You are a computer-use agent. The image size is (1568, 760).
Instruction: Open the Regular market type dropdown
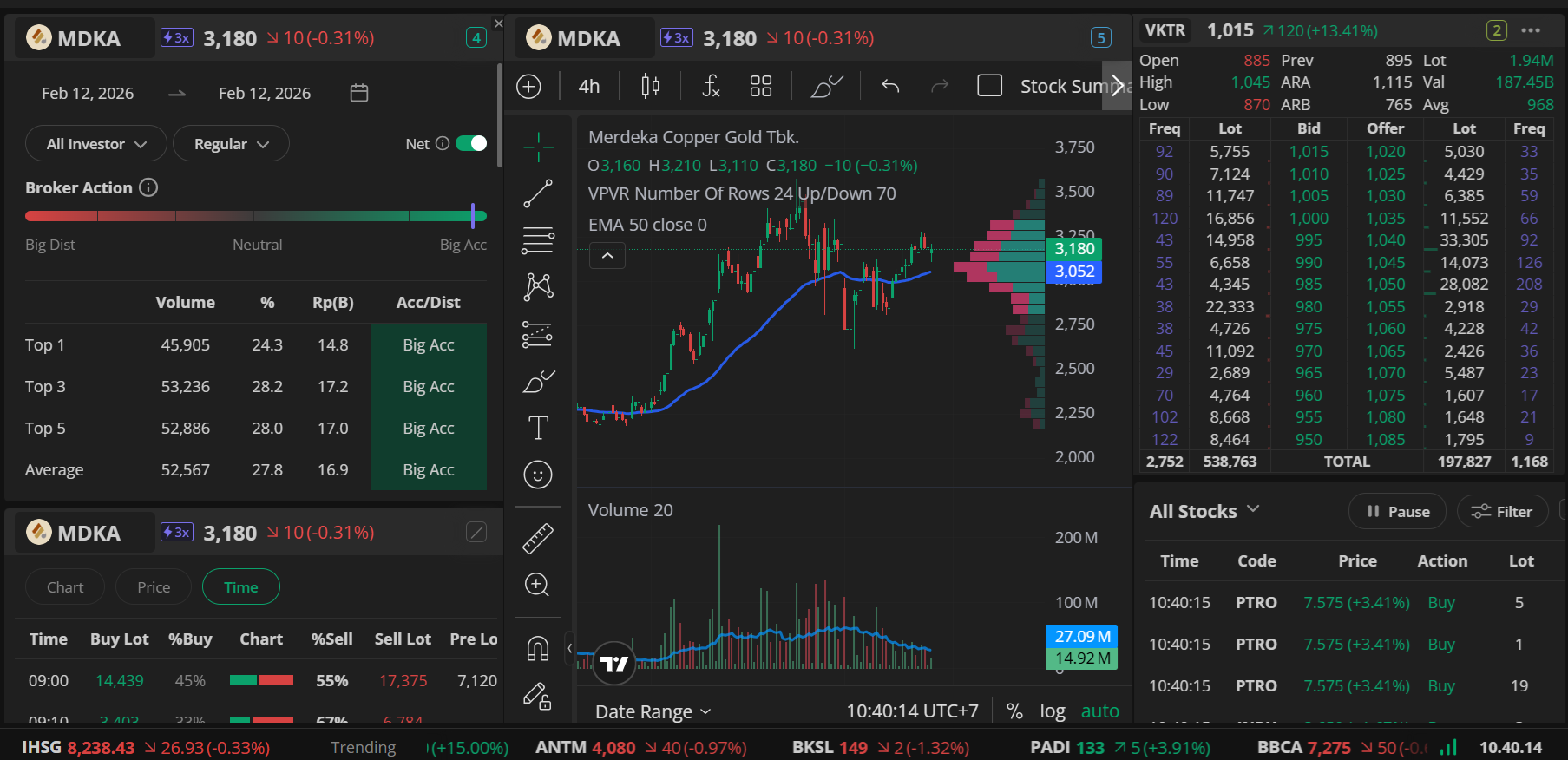pos(231,144)
